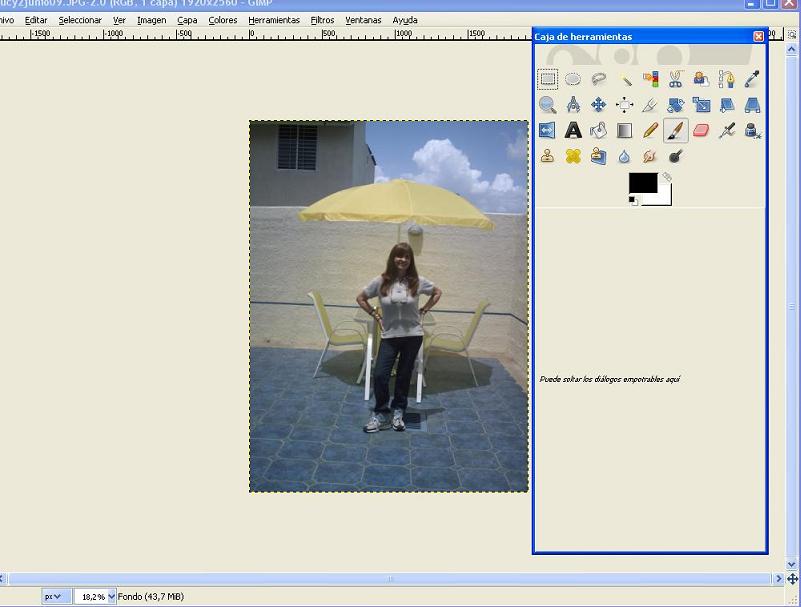
Task: Select the Text tool
Action: (x=573, y=130)
